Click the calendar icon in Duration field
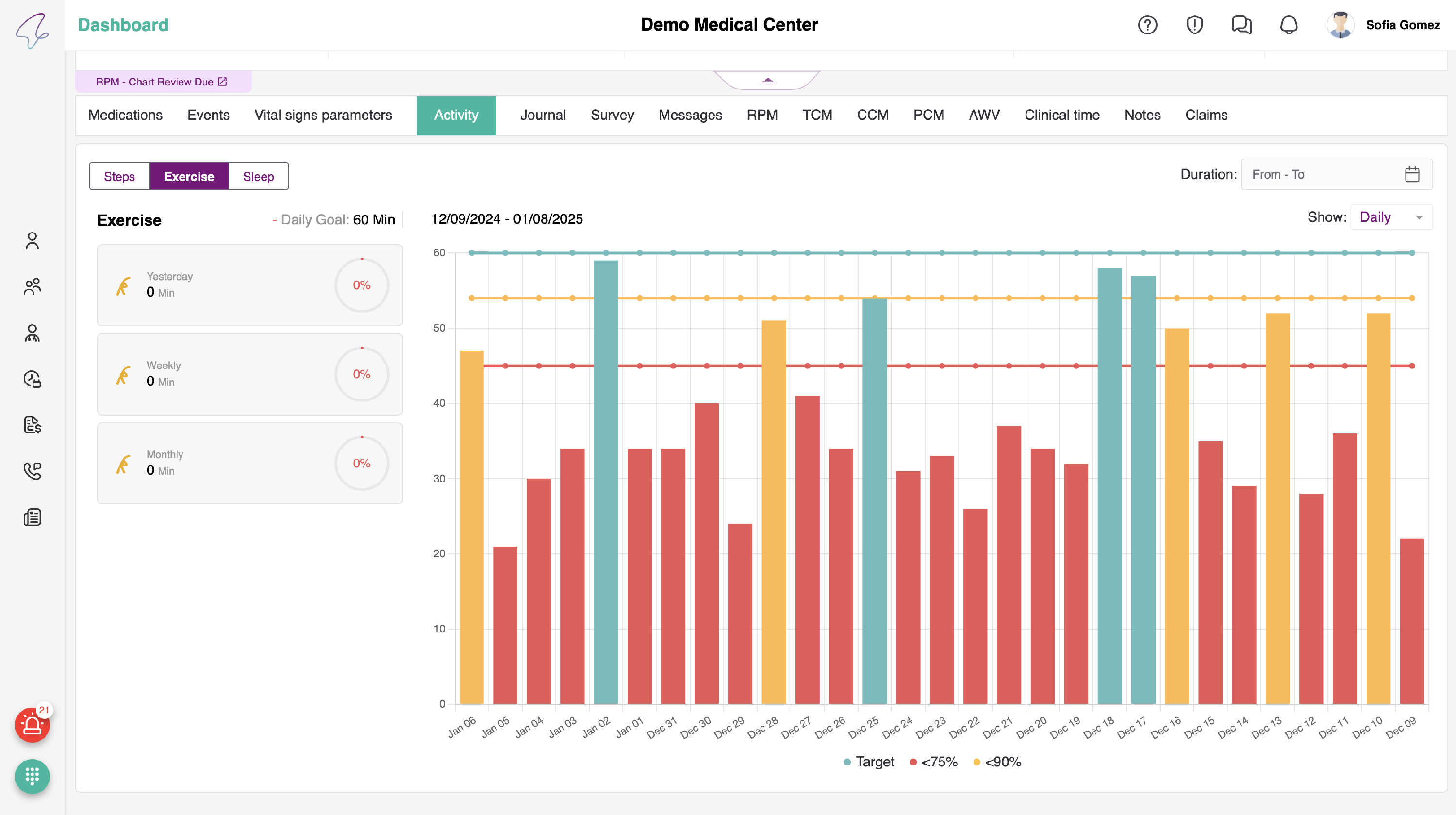Screen dimensions: 1456x815 pos(1412,175)
